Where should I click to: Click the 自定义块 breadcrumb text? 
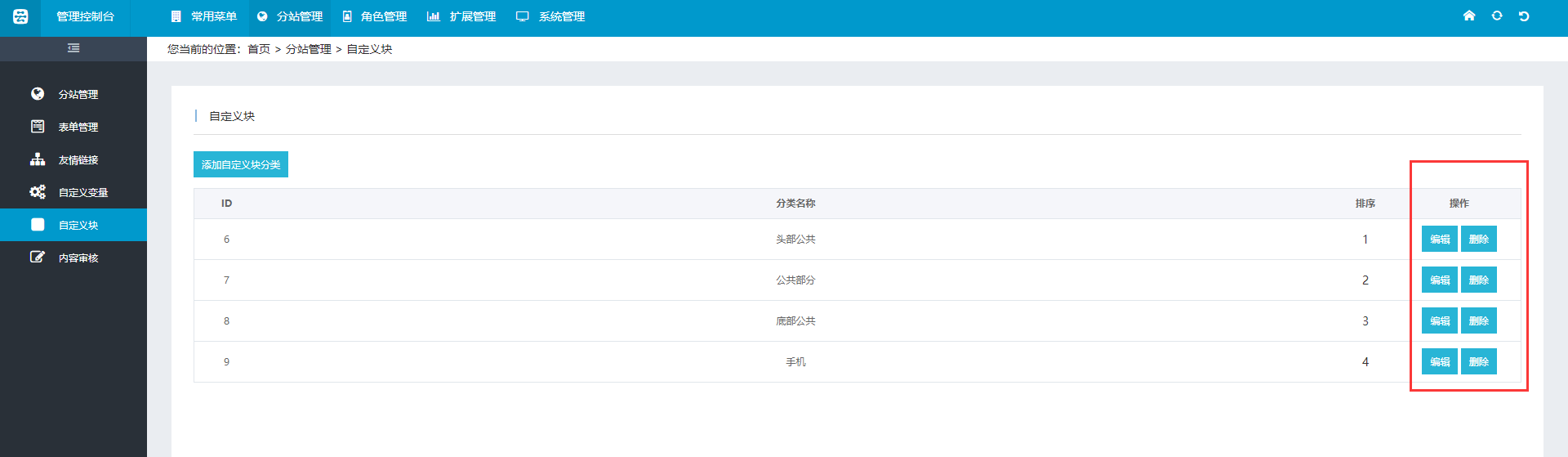pyautogui.click(x=369, y=49)
